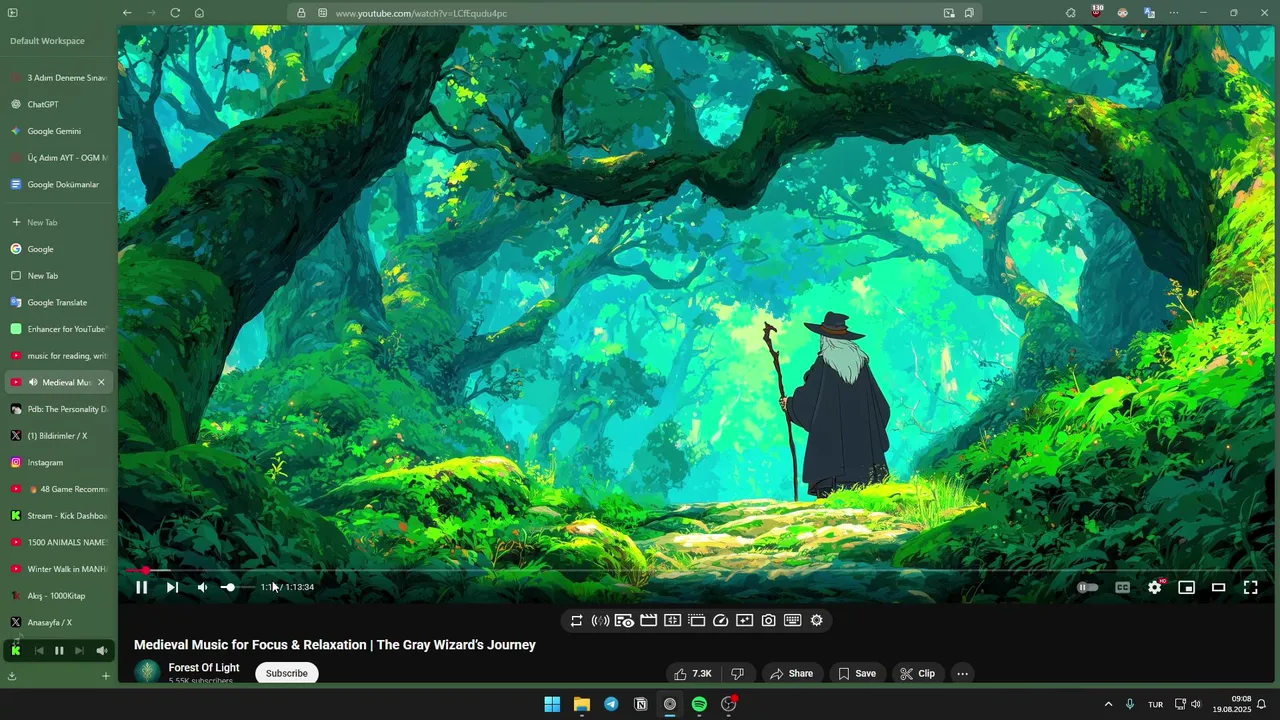Switch to miniplayer mode

1186,587
